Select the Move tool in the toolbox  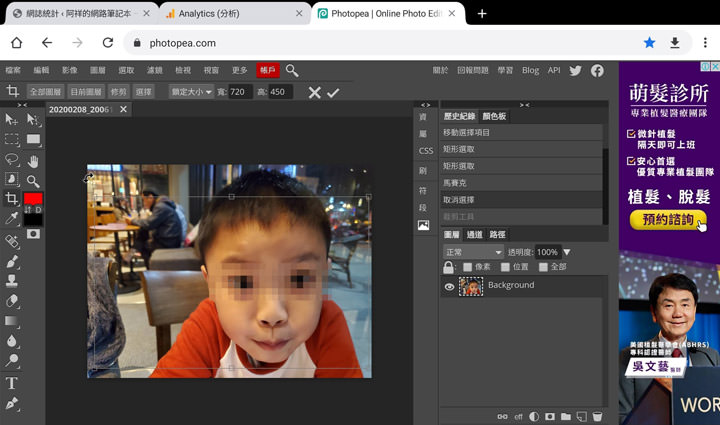click(12, 120)
